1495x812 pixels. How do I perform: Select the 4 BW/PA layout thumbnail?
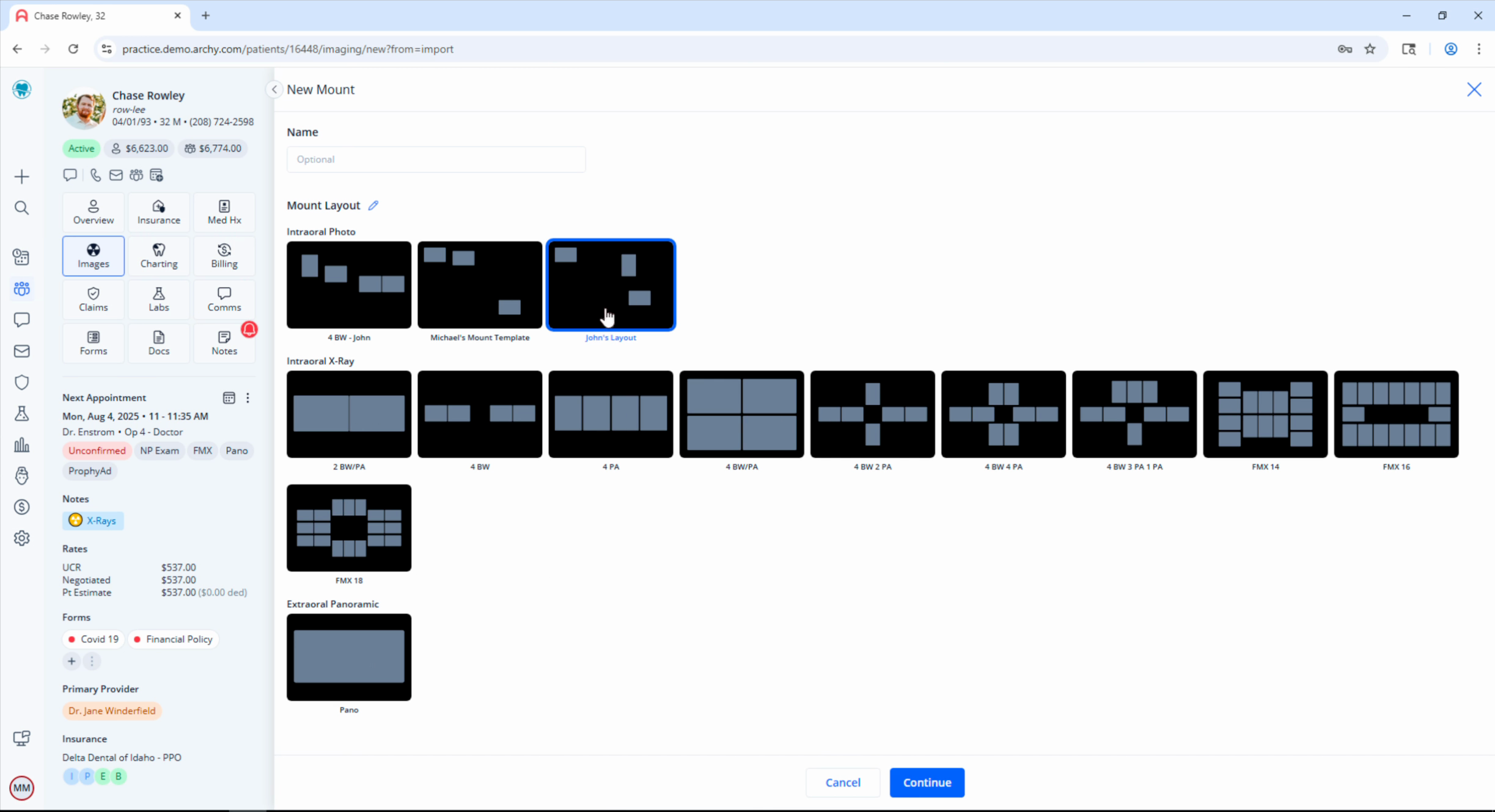(x=741, y=414)
